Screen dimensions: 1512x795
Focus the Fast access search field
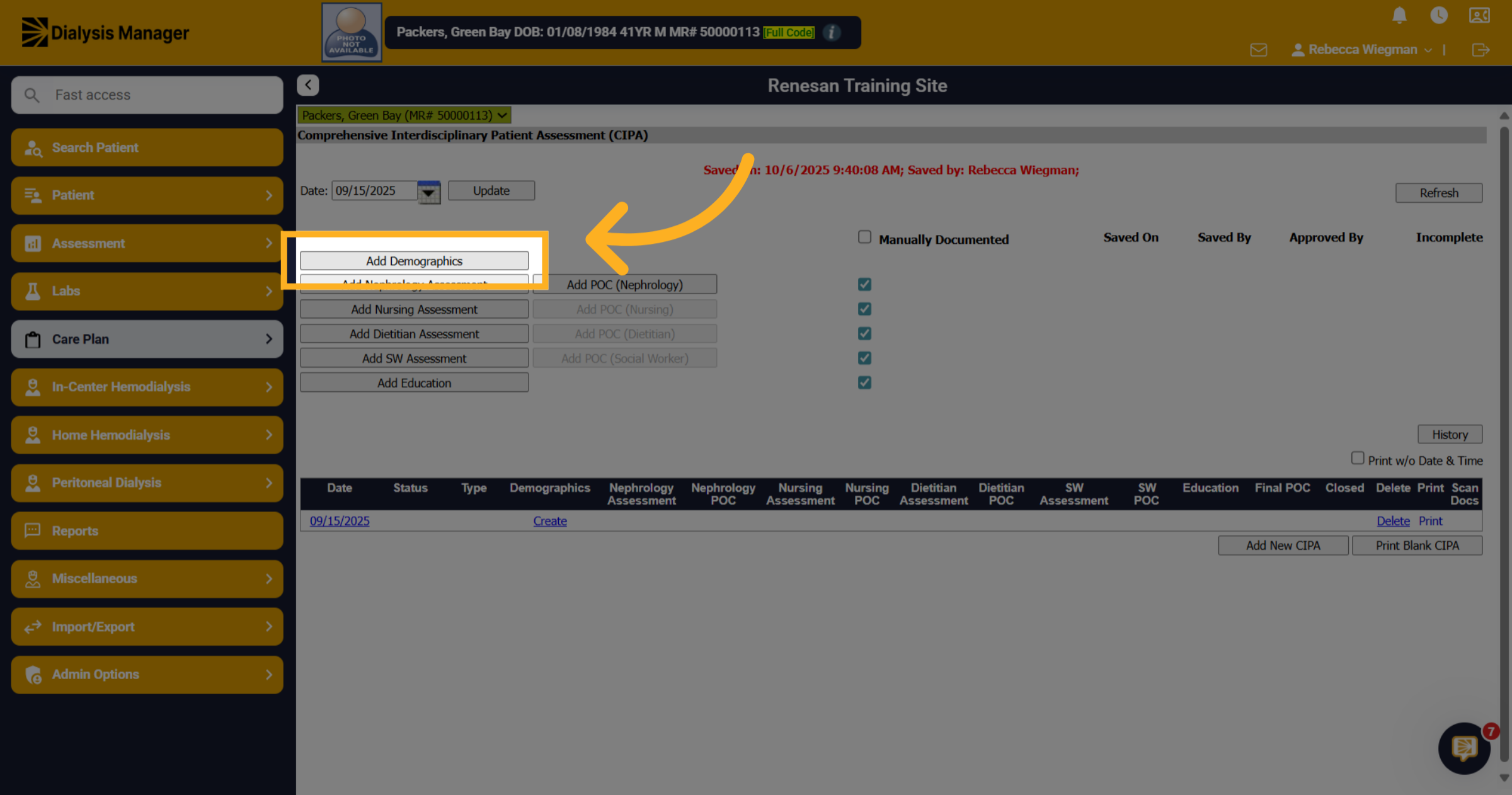[x=147, y=95]
